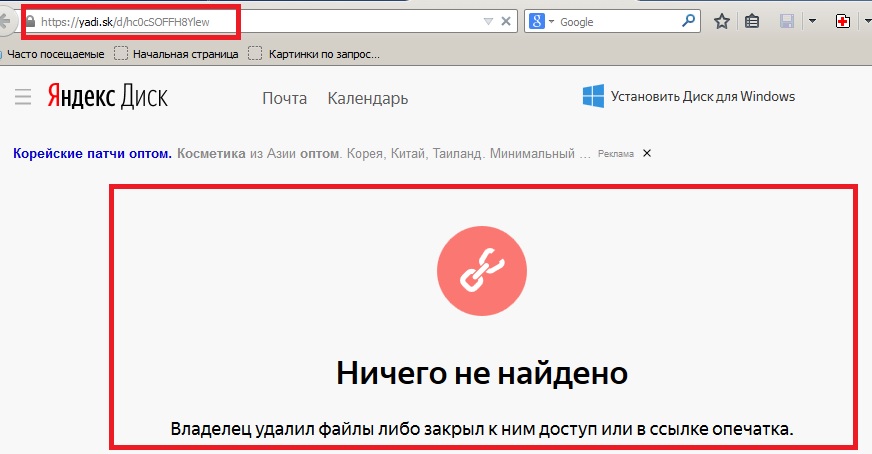872x454 pixels.
Task: Click the downloads toolbar icon
Action: pyautogui.click(x=787, y=21)
